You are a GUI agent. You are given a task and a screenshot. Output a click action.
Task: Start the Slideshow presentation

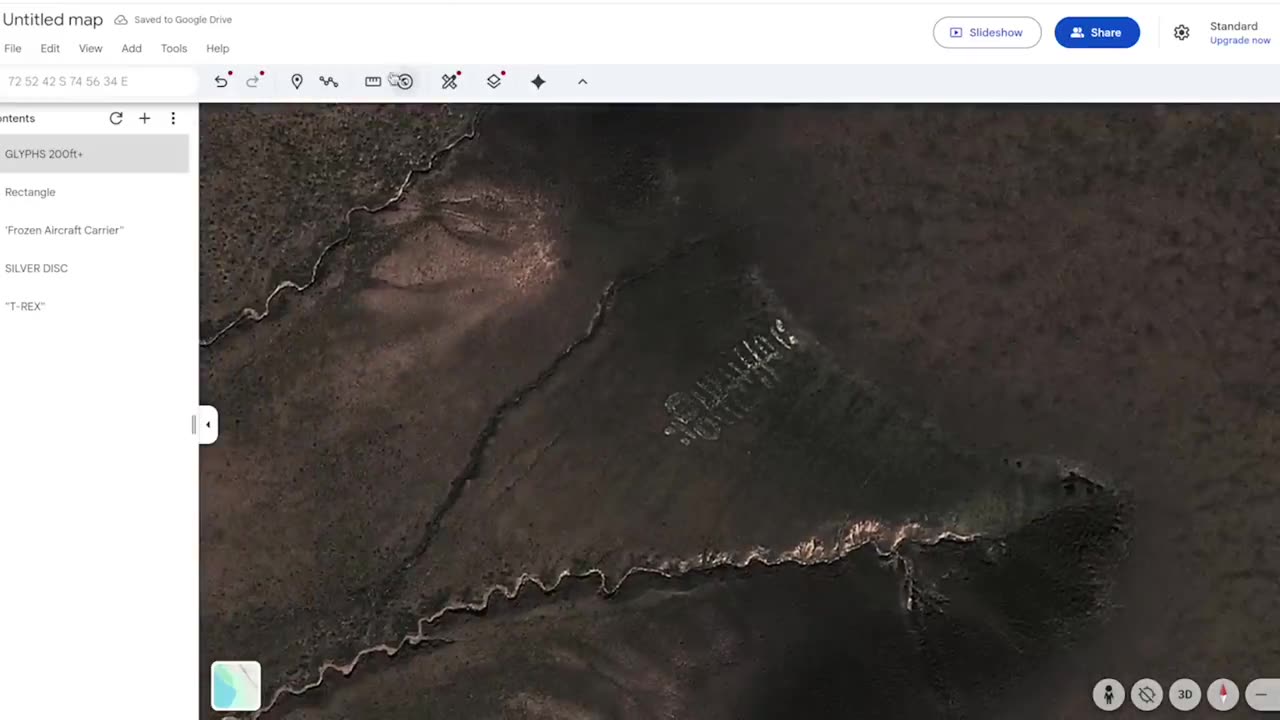pos(987,33)
